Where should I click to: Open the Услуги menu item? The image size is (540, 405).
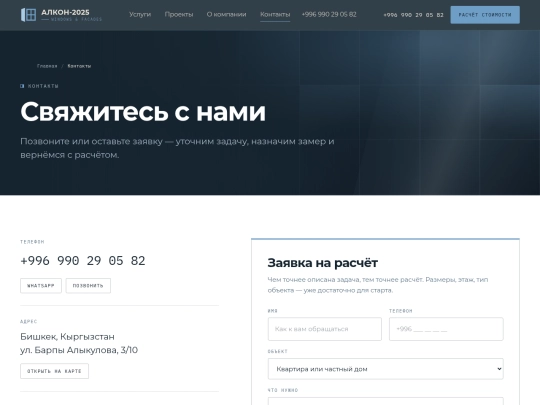click(x=140, y=14)
